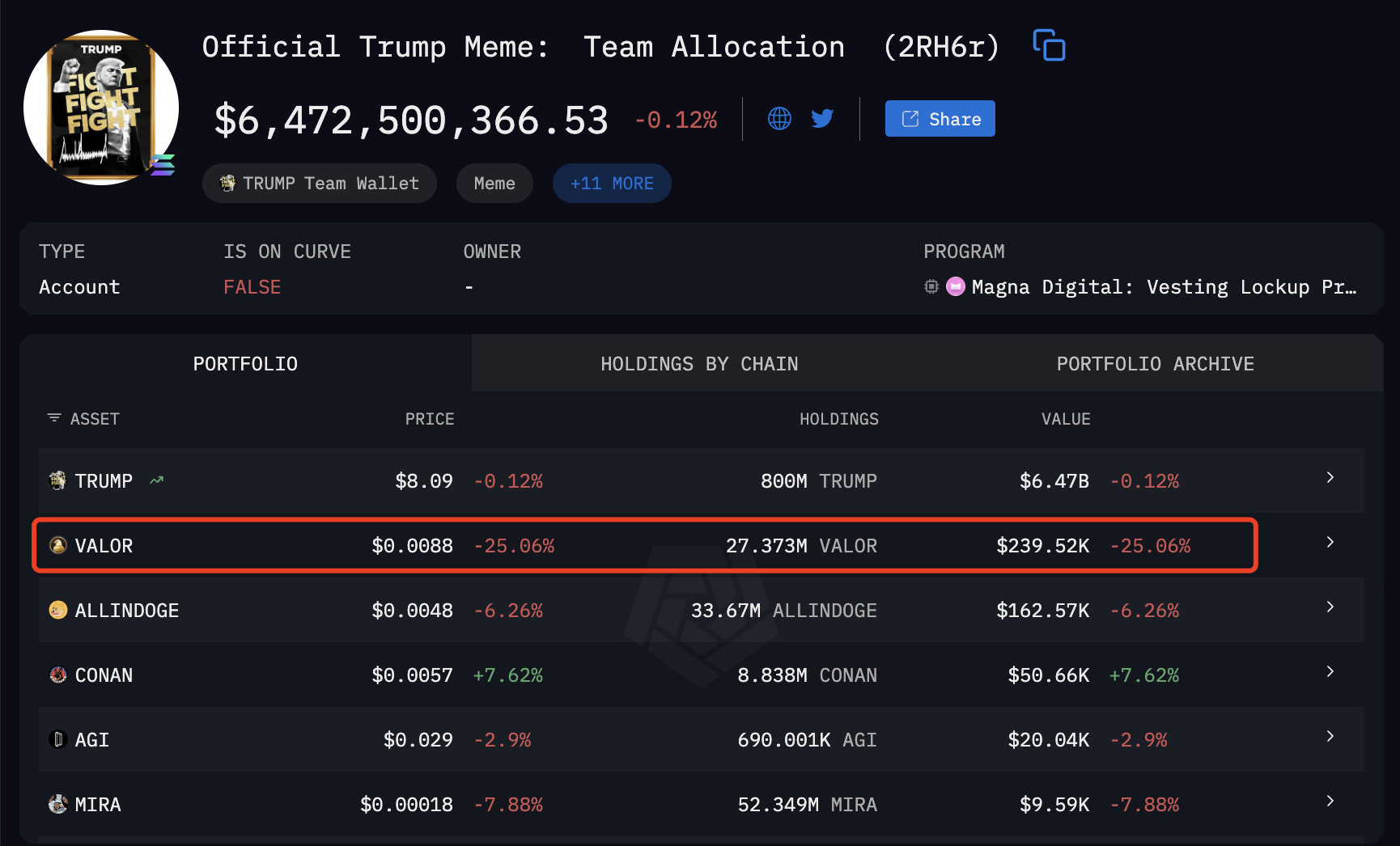Screen dimensions: 1400x846
Task: Click the ALLINDOGE token icon
Action: (x=58, y=610)
